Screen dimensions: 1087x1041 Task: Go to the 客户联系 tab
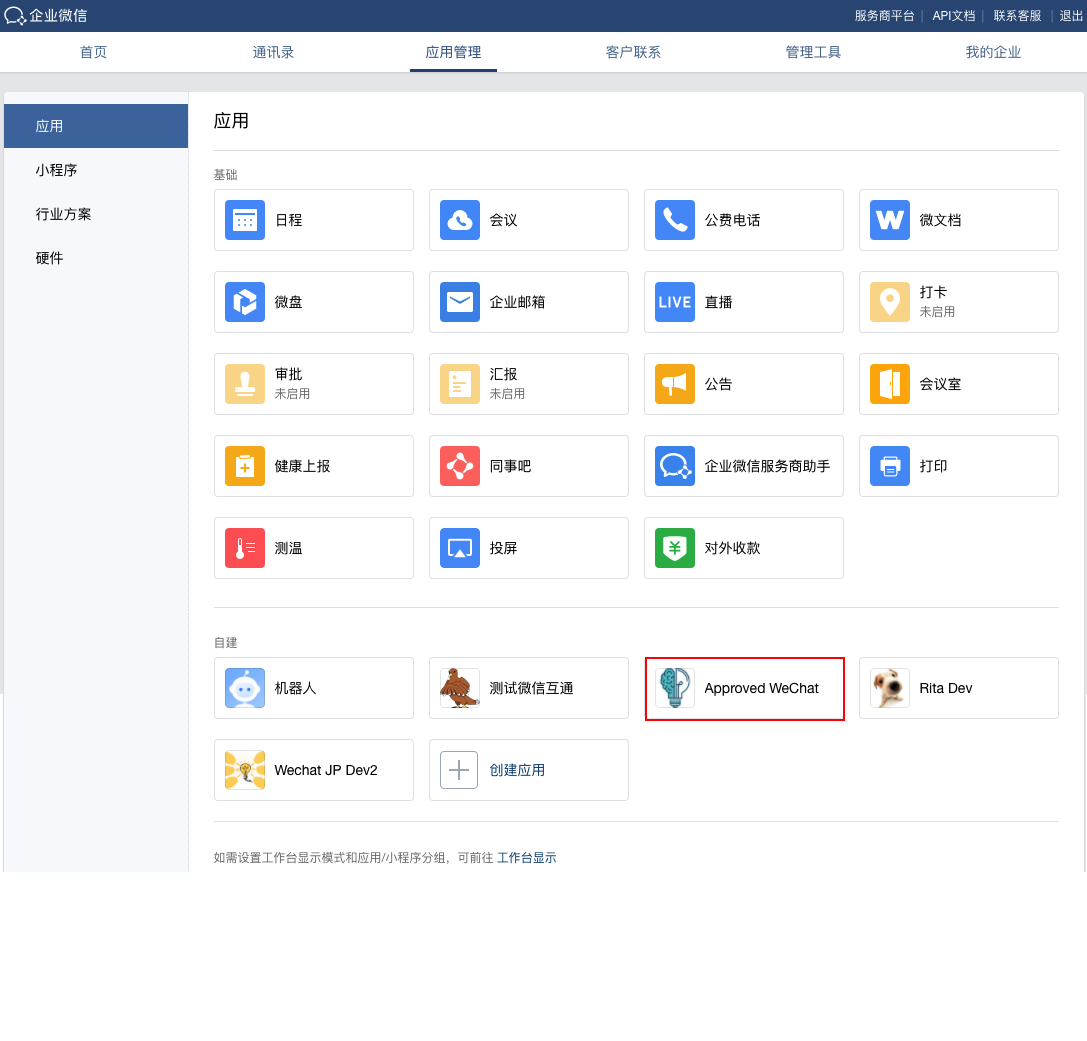[633, 52]
